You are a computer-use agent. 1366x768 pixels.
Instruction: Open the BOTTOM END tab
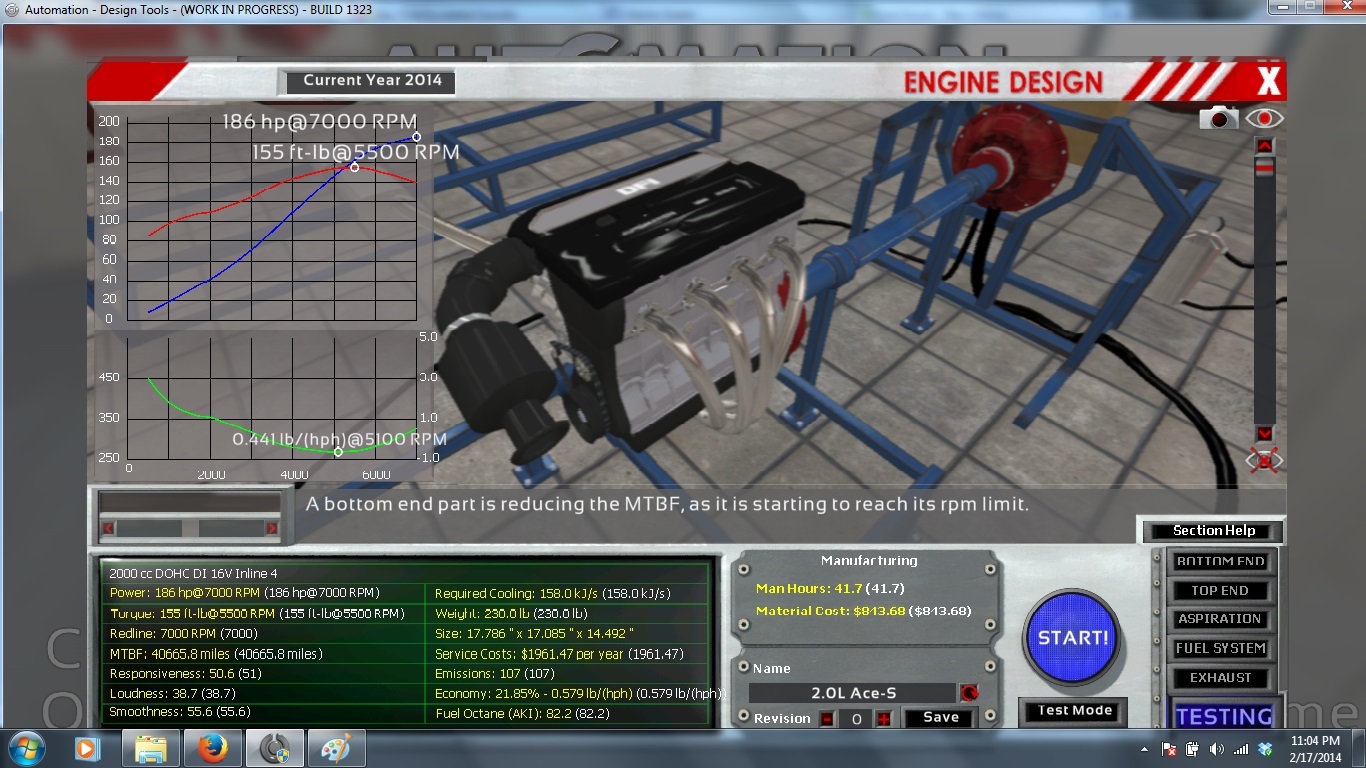tap(1221, 562)
